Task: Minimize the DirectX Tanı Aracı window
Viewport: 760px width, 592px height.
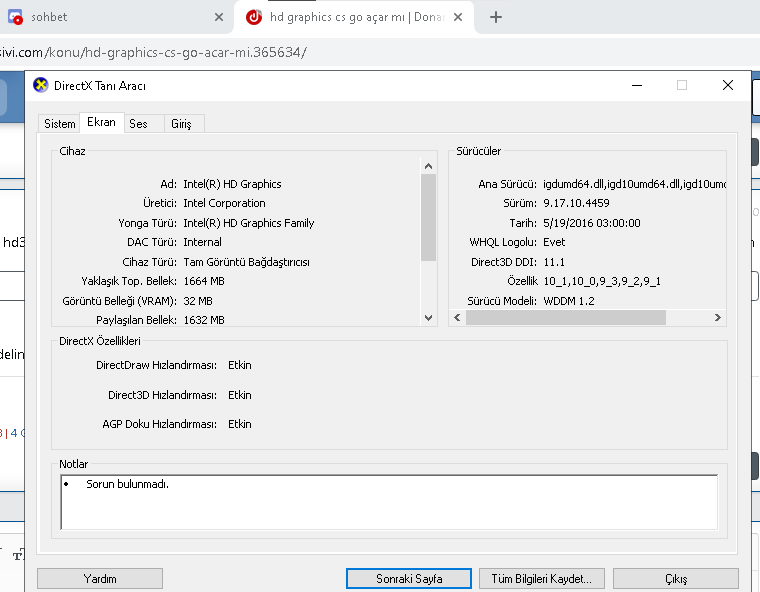Action: point(637,85)
